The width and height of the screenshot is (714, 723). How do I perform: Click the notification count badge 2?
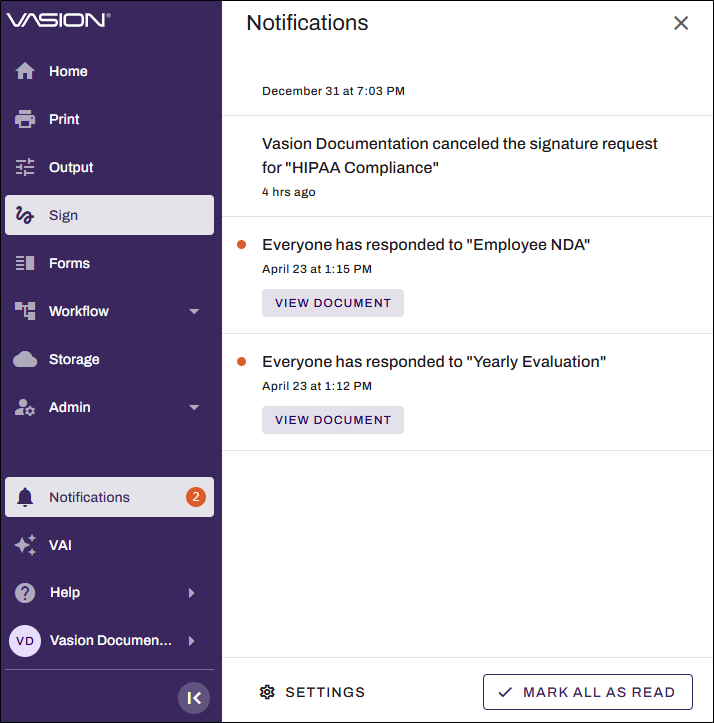[196, 497]
